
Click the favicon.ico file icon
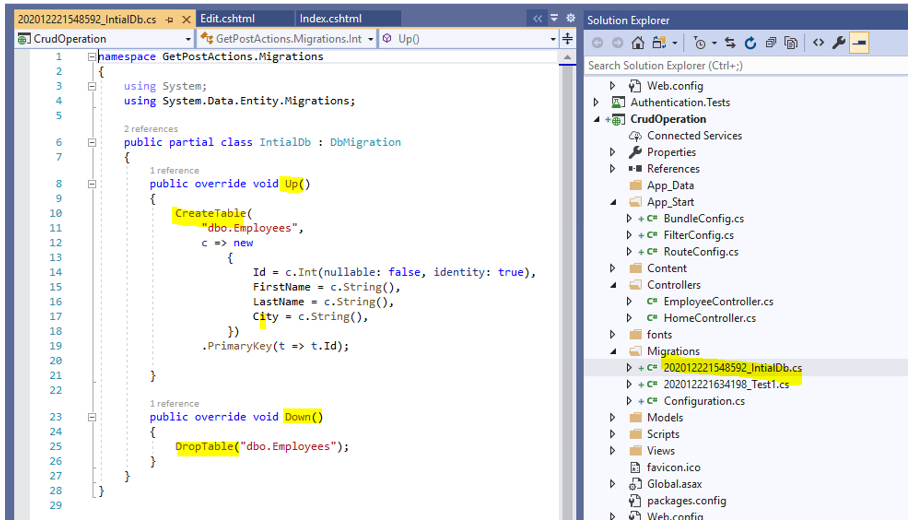pyautogui.click(x=635, y=468)
